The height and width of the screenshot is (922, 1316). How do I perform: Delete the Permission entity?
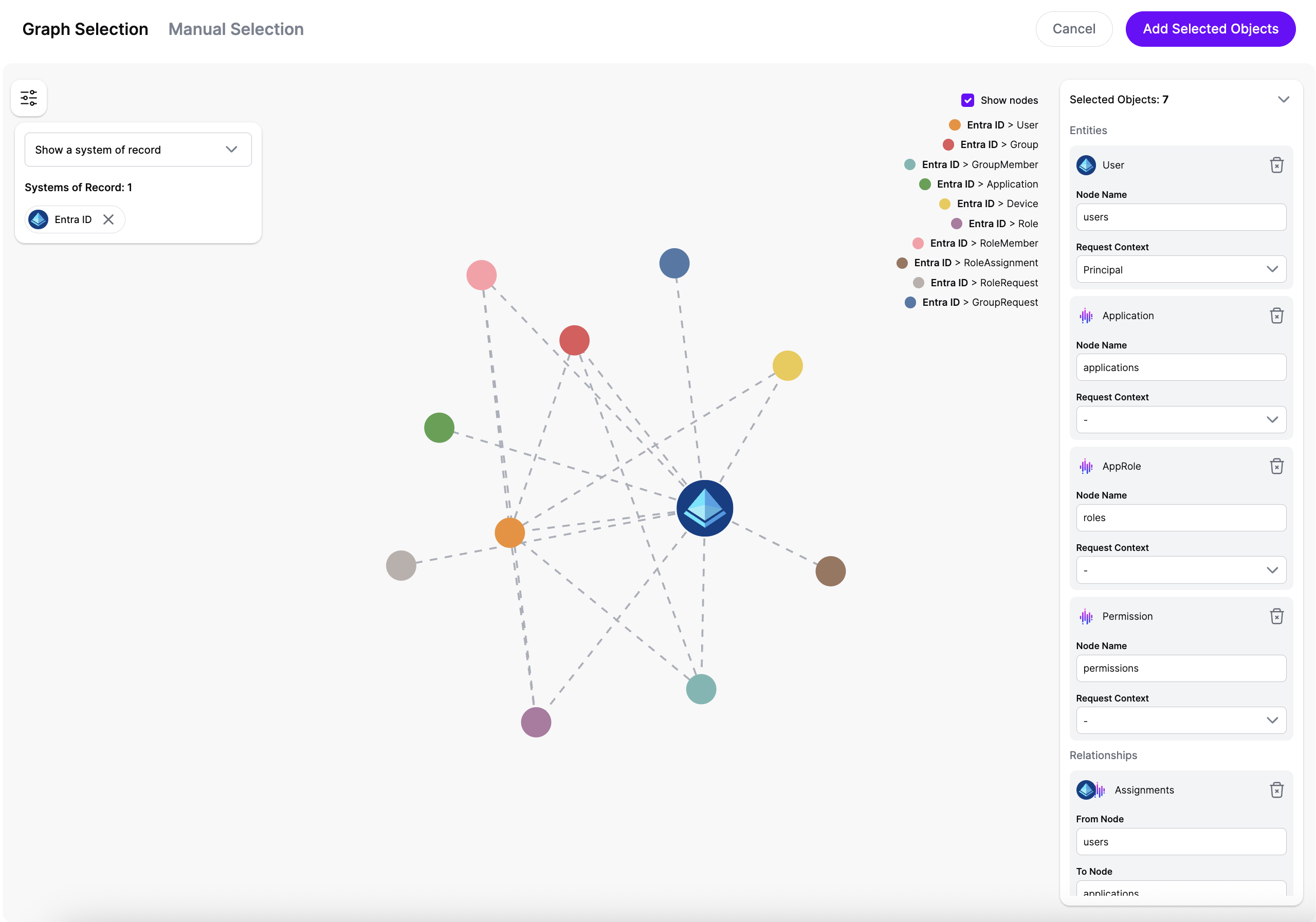[1276, 617]
